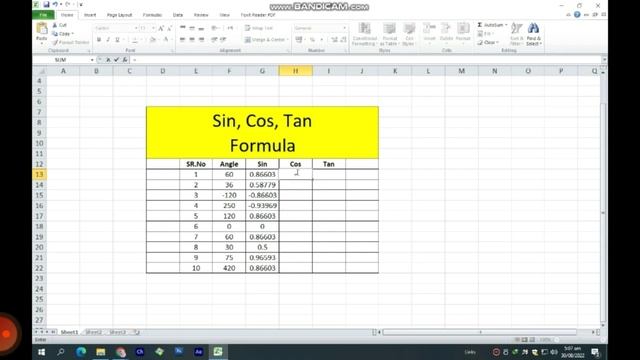Click the formula bar input field
This screenshot has height=360, width=640.
tap(367, 60)
